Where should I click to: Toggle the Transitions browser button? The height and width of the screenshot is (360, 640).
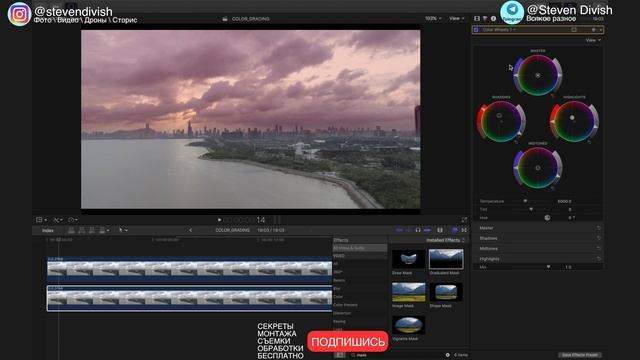click(x=464, y=230)
